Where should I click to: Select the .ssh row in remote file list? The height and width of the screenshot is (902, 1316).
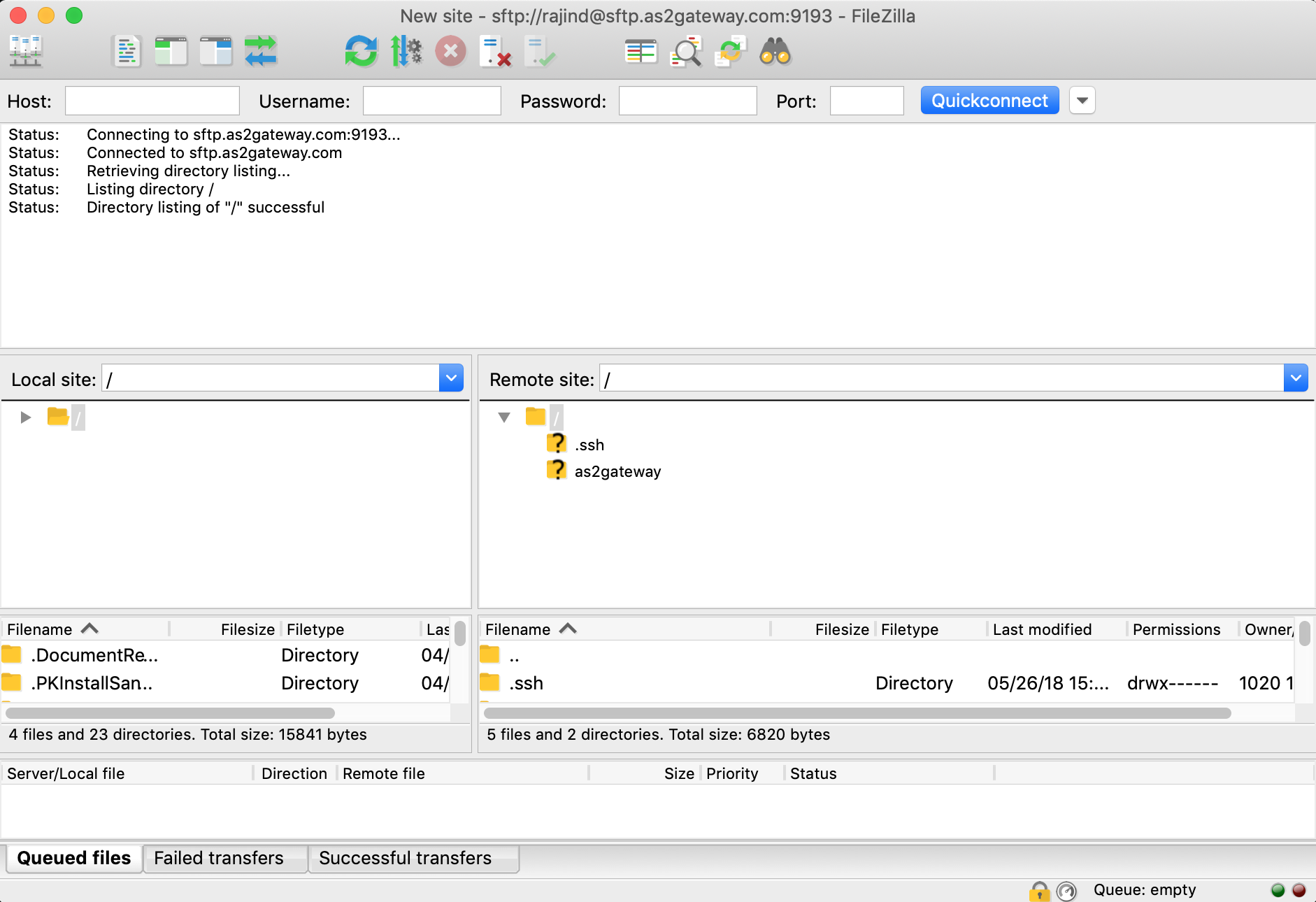[x=887, y=683]
